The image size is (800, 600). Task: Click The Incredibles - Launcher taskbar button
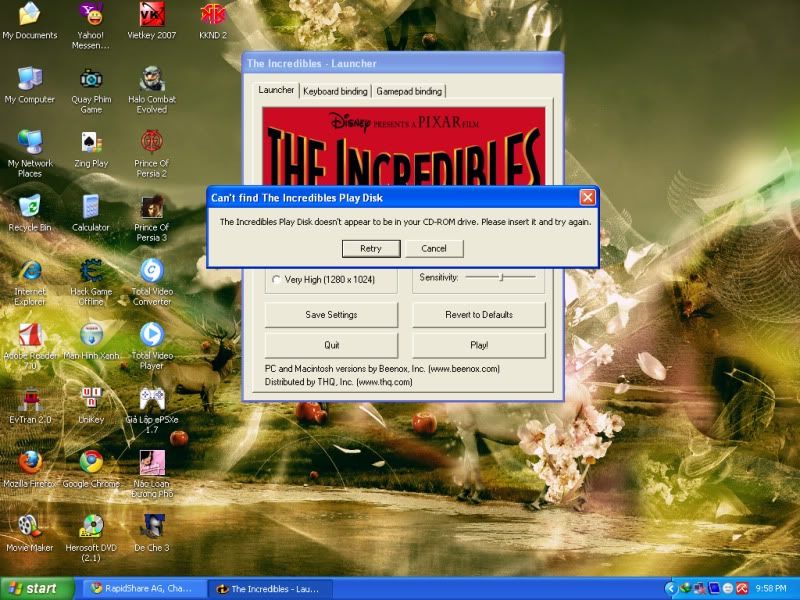pos(269,589)
